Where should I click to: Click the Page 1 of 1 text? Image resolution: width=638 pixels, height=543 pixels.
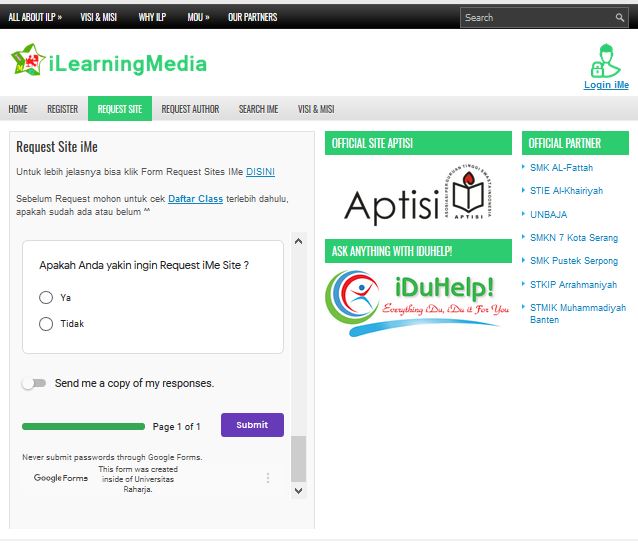coord(176,427)
